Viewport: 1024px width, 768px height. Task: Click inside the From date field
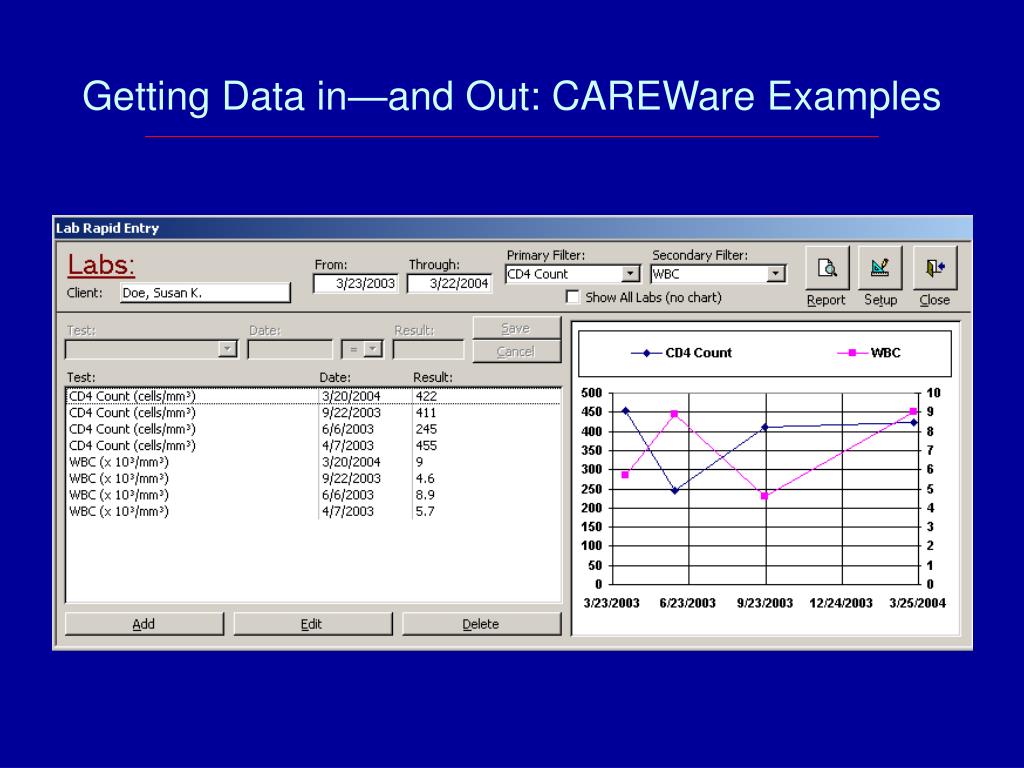coord(355,282)
